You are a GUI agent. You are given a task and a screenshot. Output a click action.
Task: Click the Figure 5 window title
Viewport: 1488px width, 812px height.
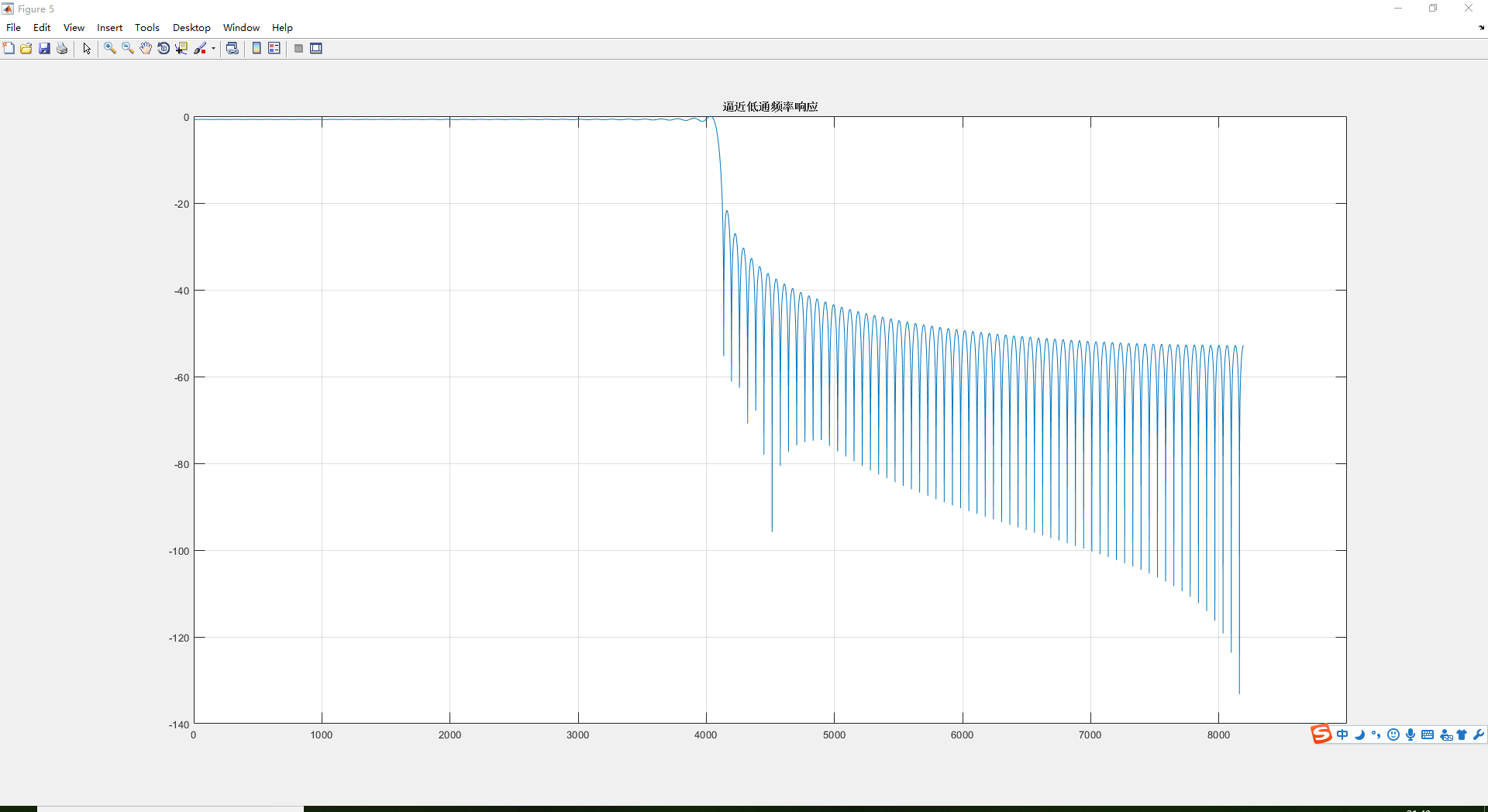click(x=36, y=9)
